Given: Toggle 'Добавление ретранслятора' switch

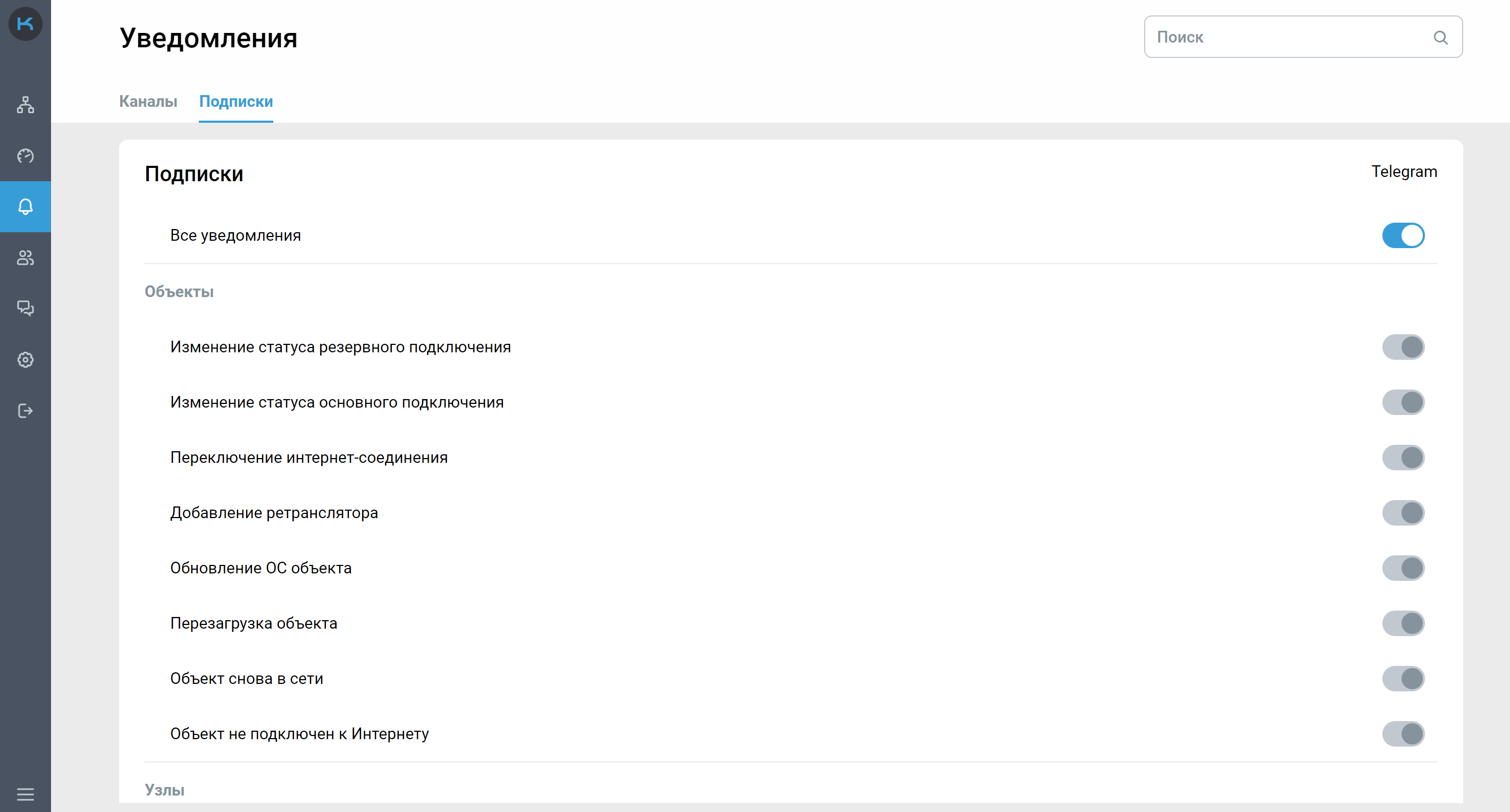Looking at the screenshot, I should [1403, 513].
